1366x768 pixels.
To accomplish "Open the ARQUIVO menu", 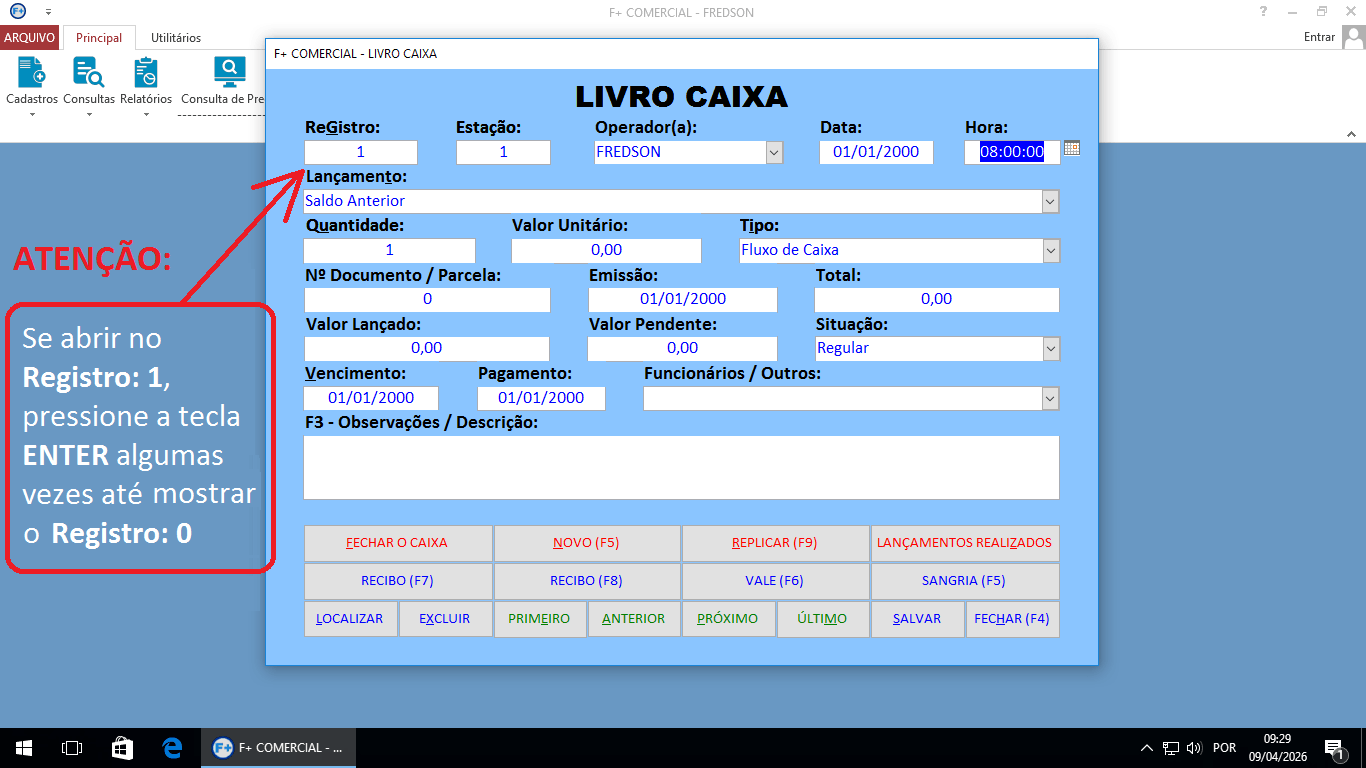I will point(30,37).
